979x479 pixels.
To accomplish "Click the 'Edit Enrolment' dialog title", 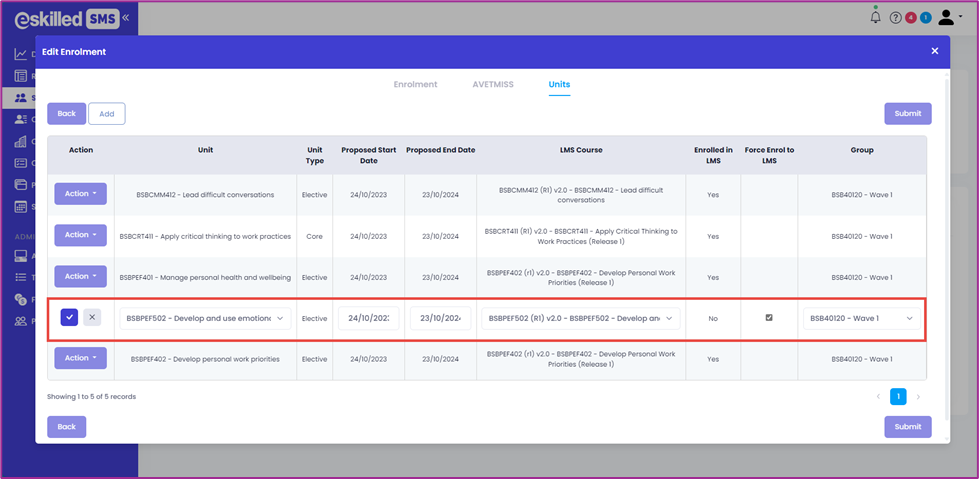I will (74, 52).
